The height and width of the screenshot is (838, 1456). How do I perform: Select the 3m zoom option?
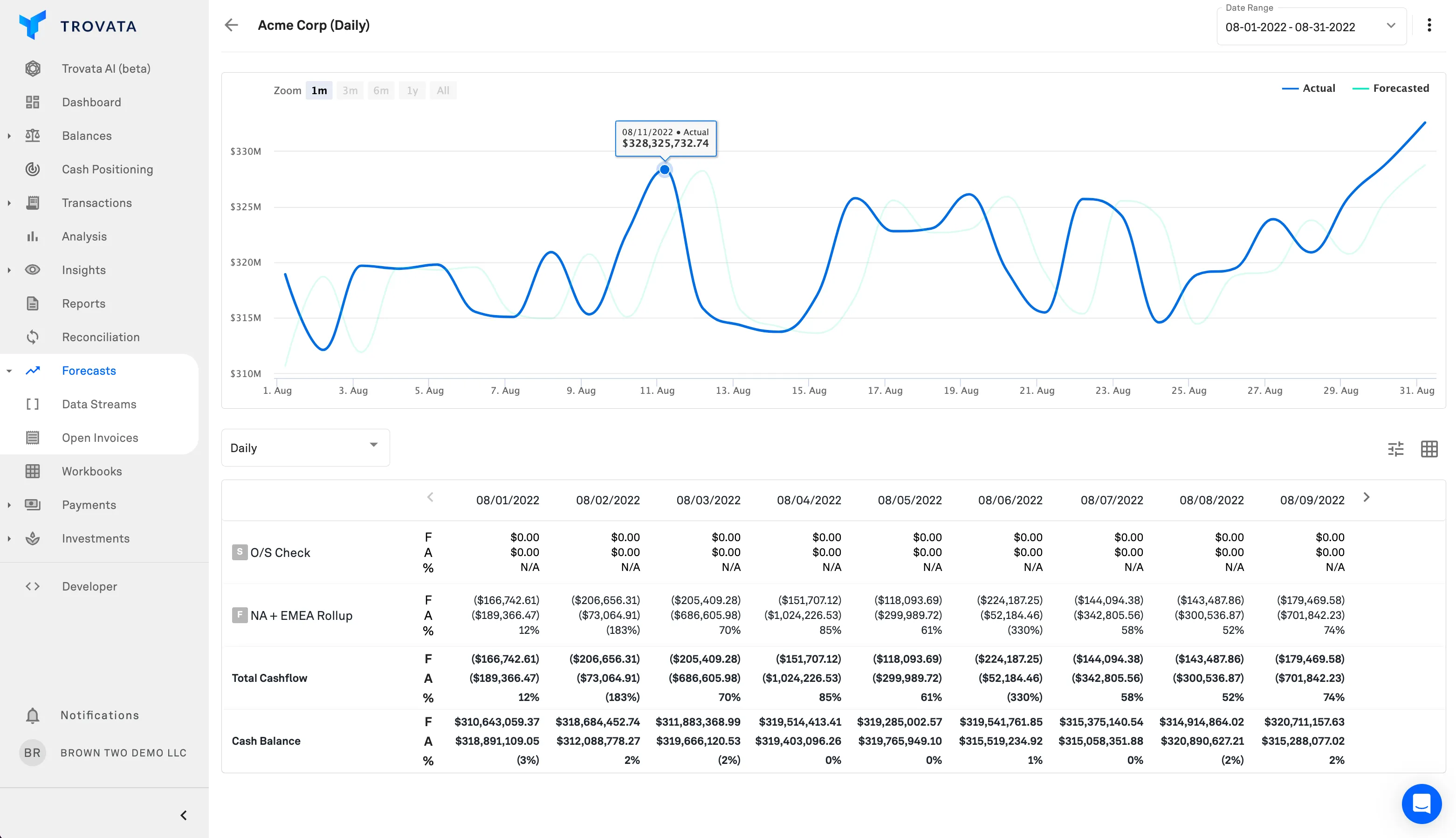coord(350,90)
